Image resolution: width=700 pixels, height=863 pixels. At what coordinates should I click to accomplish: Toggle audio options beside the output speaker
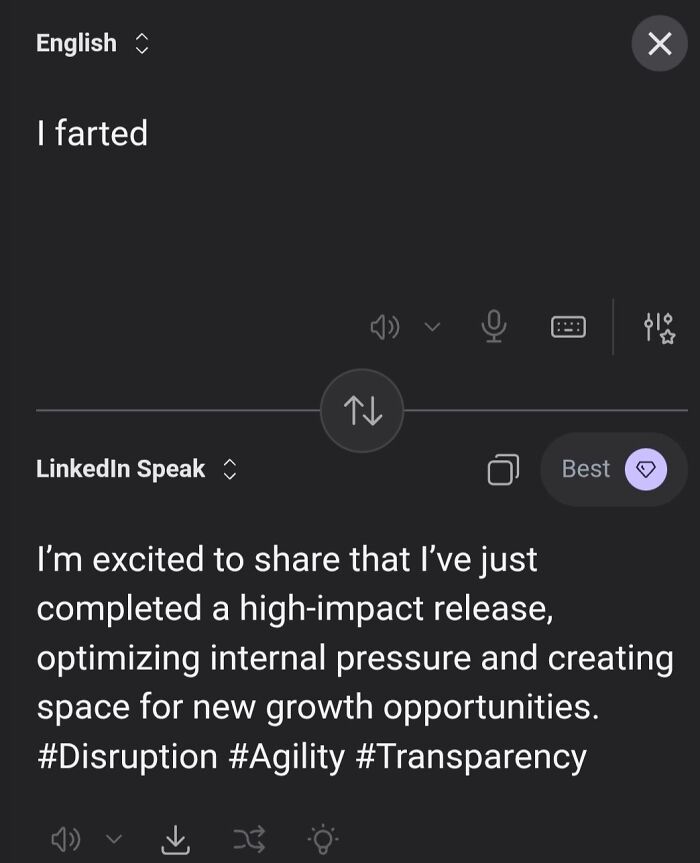coord(112,841)
